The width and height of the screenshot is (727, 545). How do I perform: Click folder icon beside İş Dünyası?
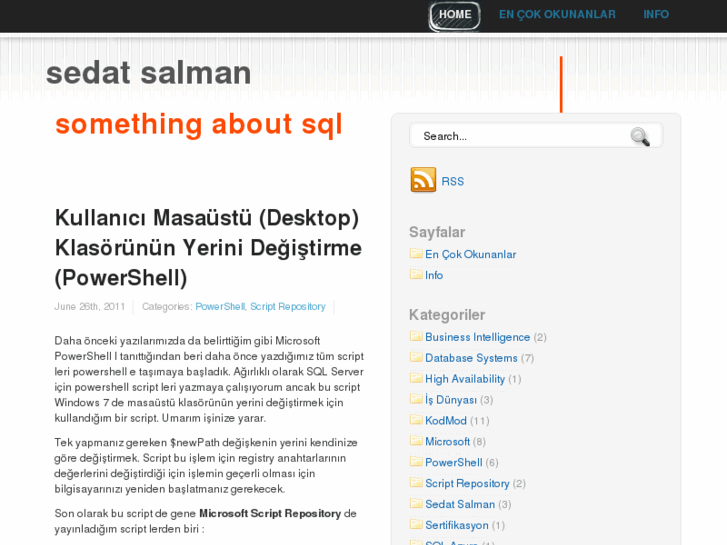(416, 398)
